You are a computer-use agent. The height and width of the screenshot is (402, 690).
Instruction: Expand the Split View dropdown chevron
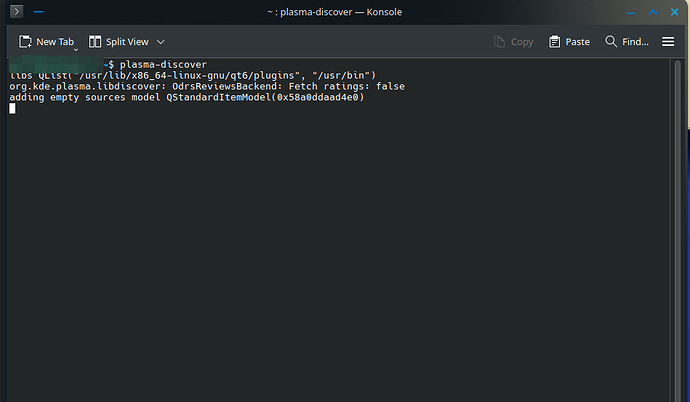161,42
